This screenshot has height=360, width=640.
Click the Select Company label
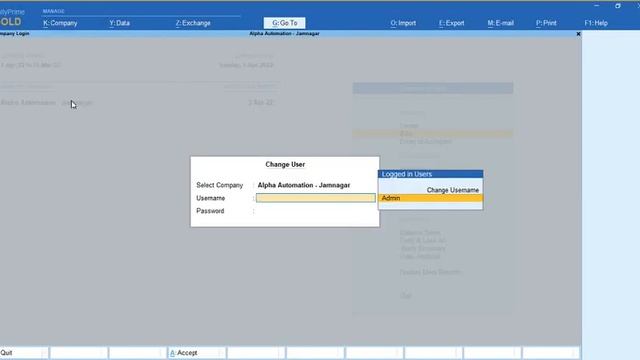[x=220, y=185]
